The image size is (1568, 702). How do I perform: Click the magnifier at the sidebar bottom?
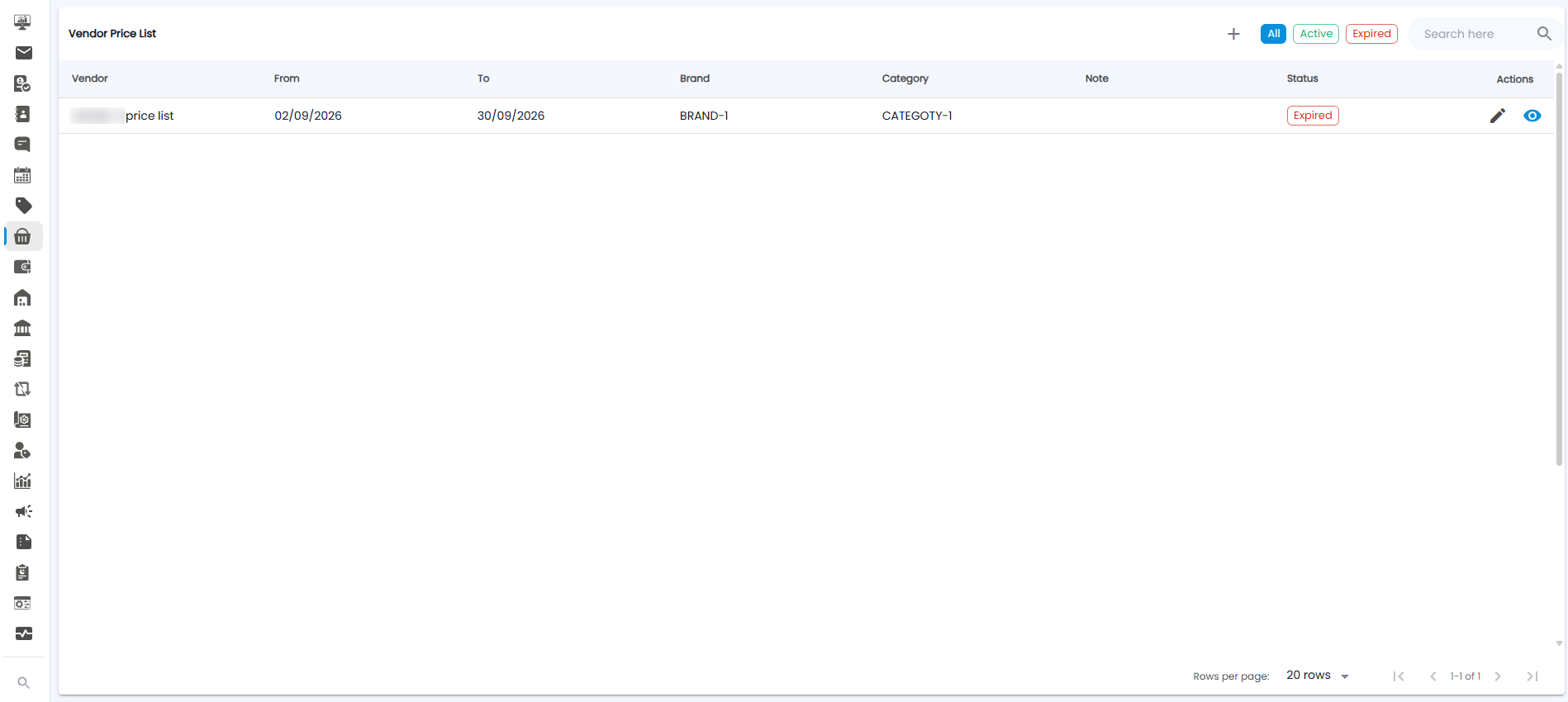click(24, 683)
